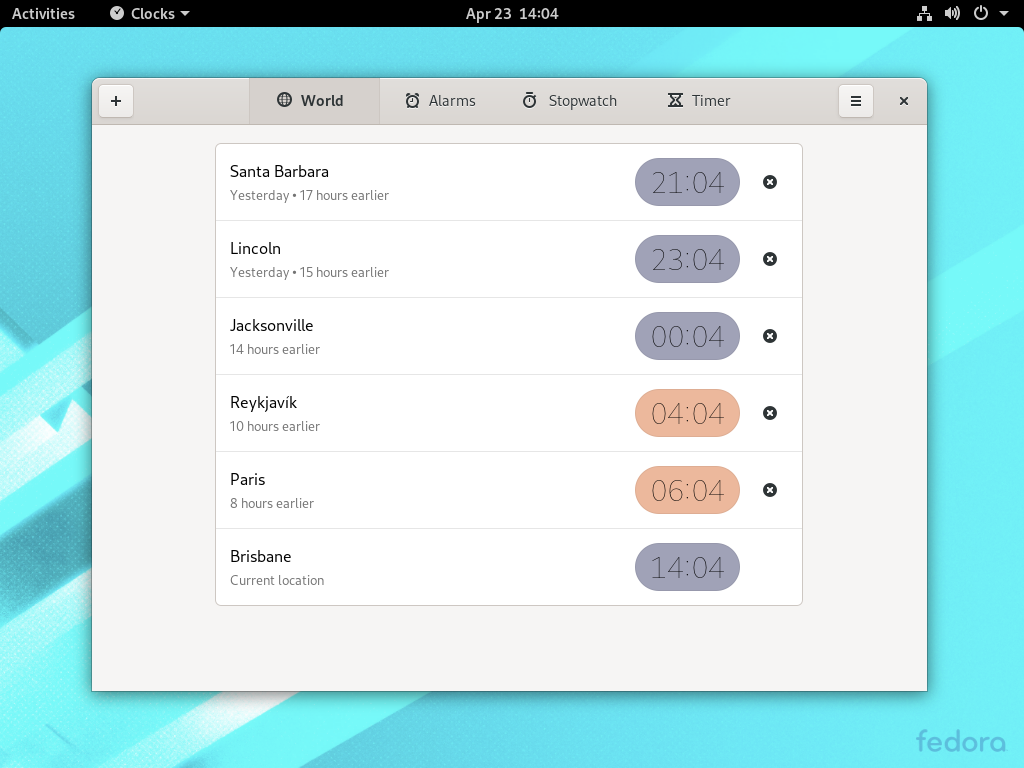Click the Stopwatch icon
1024x768 pixels.
coord(528,100)
